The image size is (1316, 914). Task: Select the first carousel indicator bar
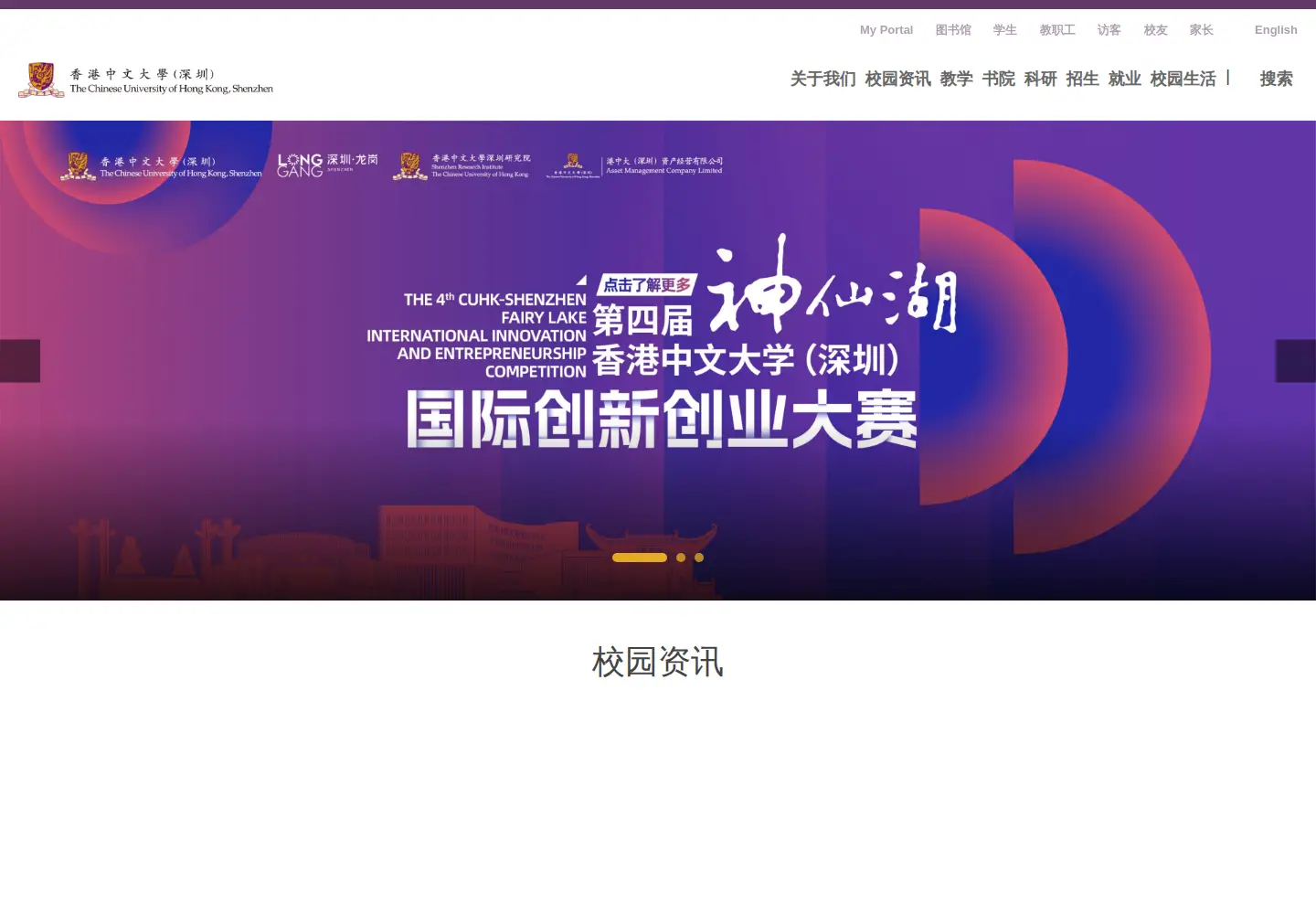640,558
